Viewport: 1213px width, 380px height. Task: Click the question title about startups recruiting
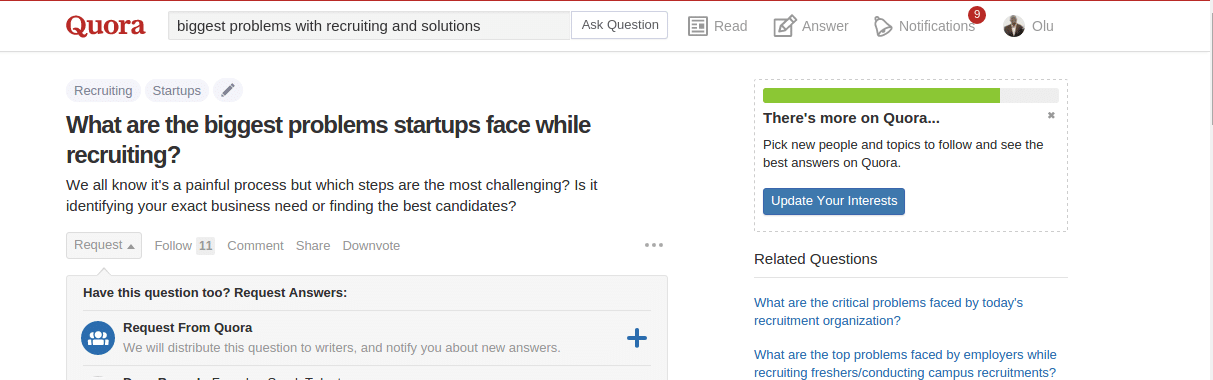(x=328, y=140)
